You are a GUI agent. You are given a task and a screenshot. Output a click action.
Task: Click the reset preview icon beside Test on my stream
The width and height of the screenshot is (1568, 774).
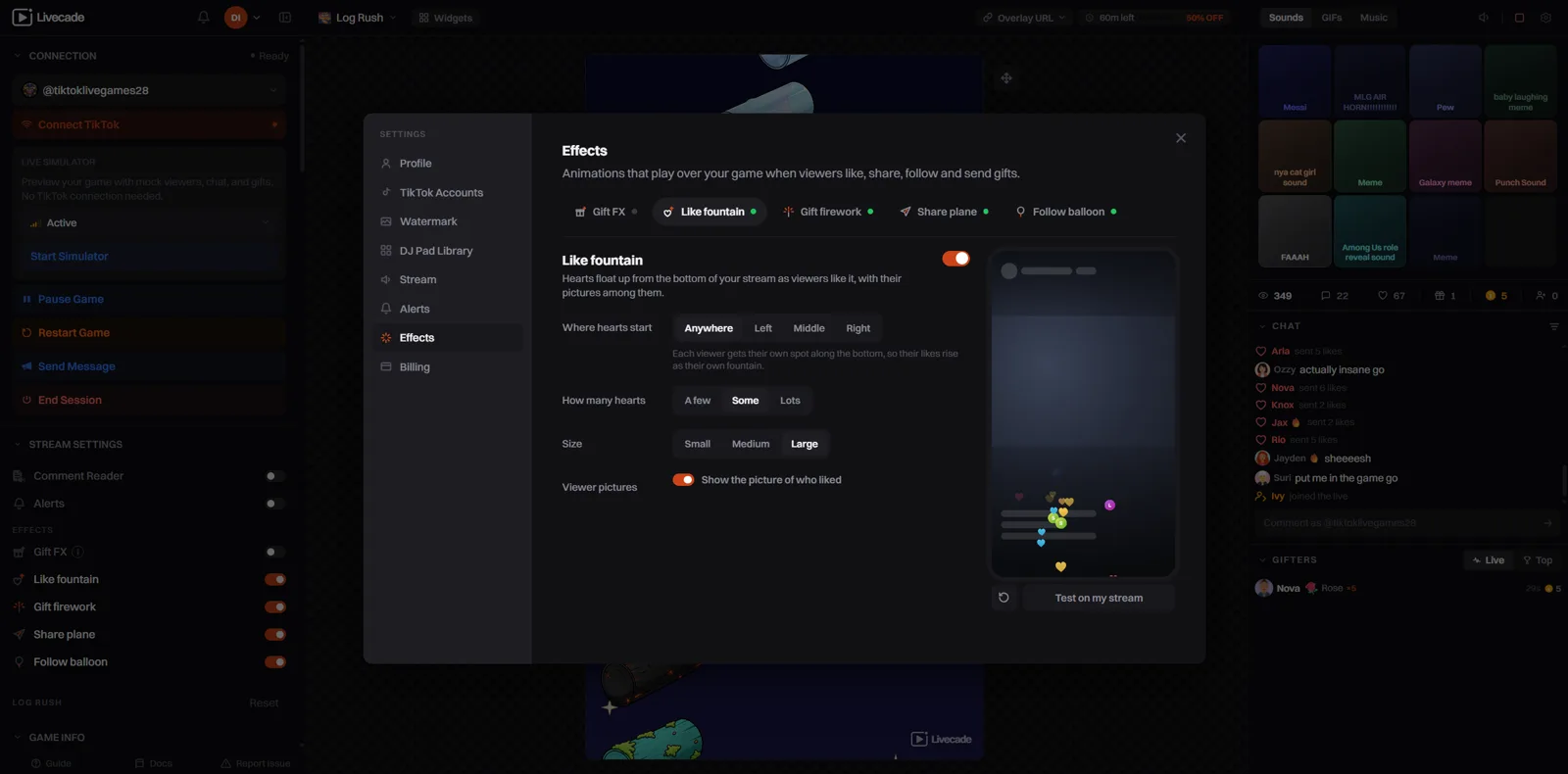[1004, 598]
